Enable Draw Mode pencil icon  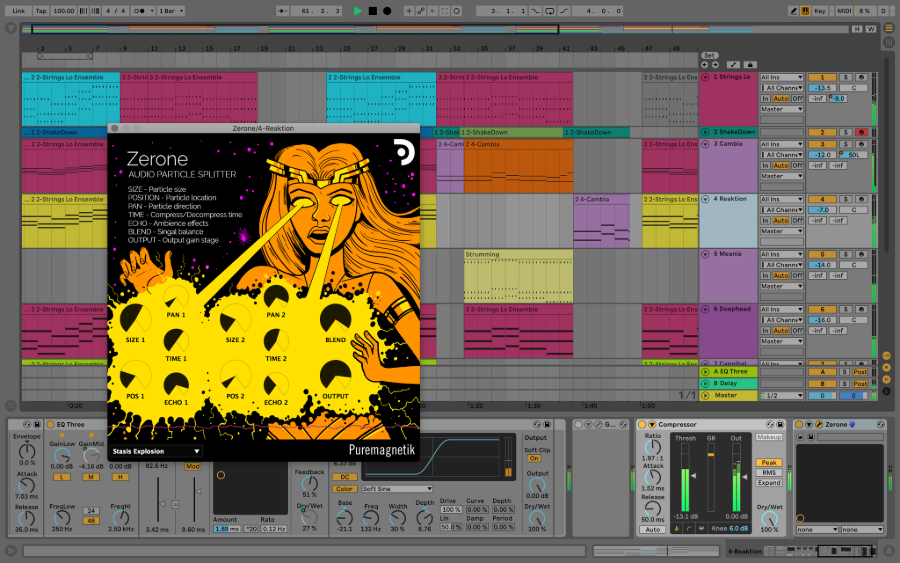click(794, 10)
